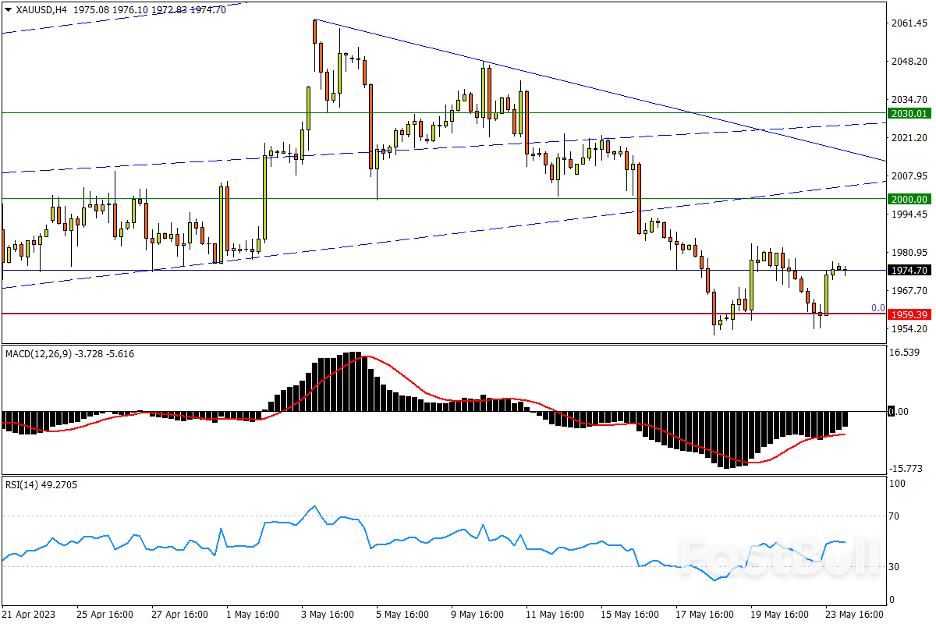The width and height of the screenshot is (936, 624).
Task: Select the green 2030.01 price tag
Action: [909, 114]
